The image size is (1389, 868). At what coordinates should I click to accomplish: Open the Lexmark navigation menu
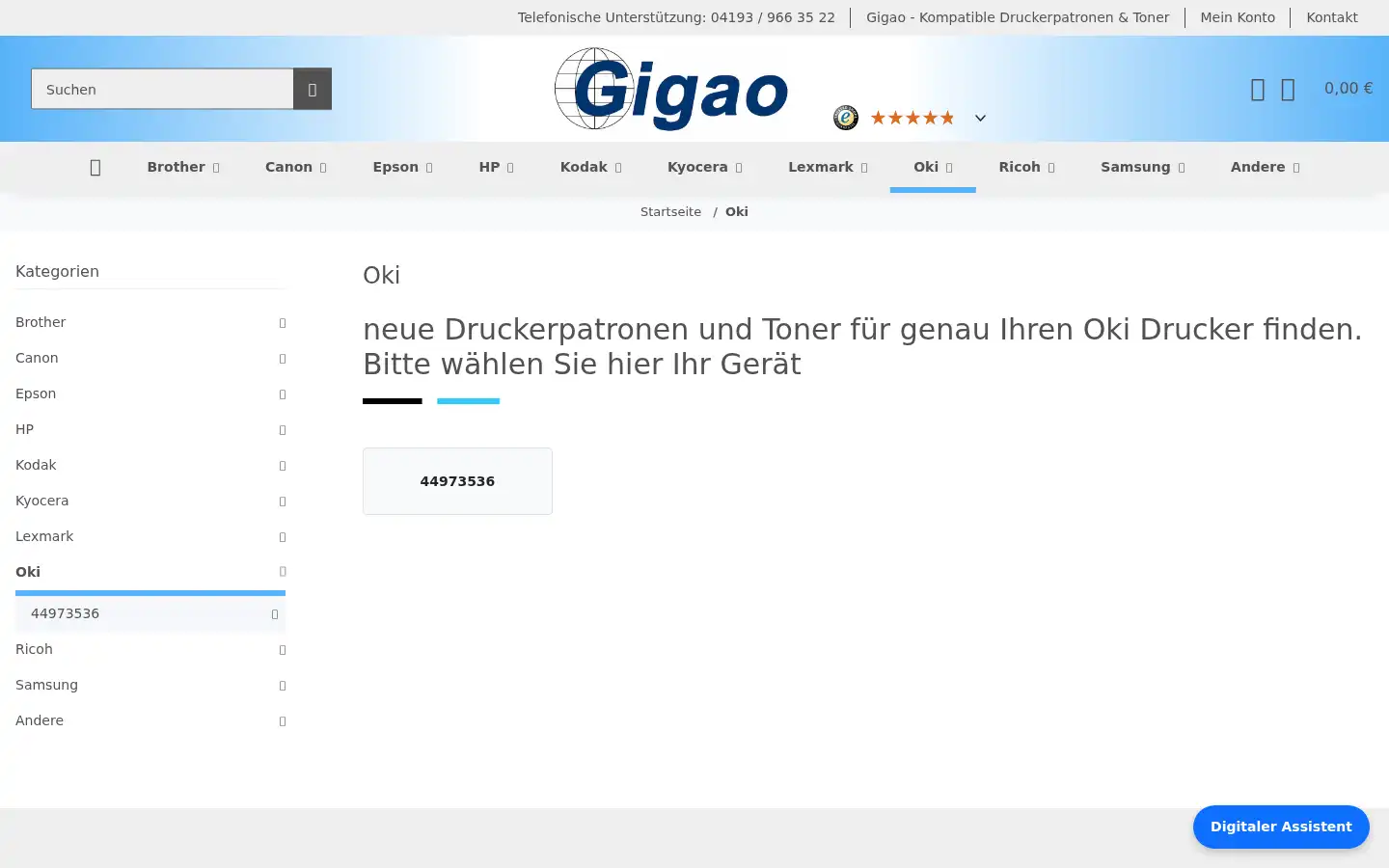[x=828, y=167]
